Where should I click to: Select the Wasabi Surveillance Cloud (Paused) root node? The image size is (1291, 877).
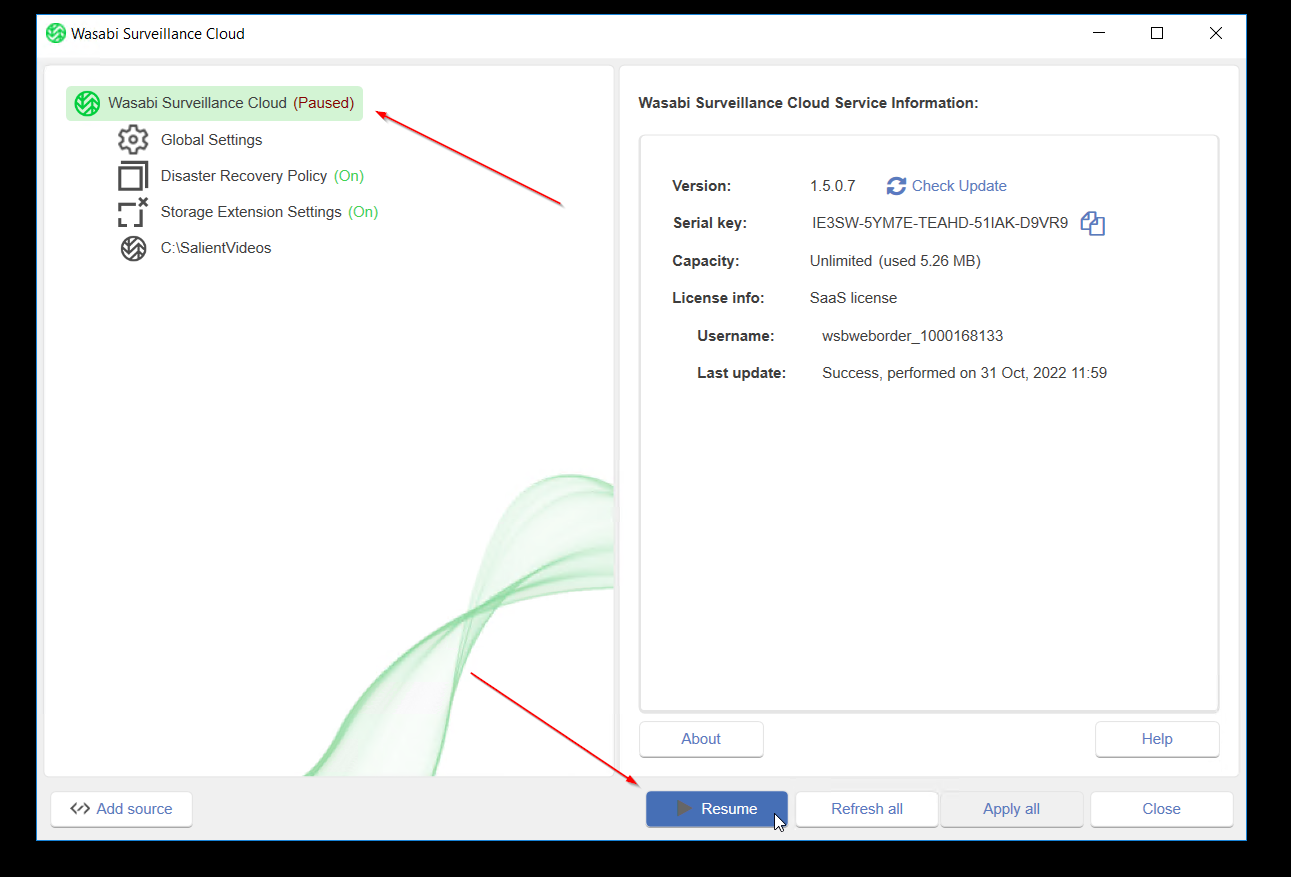point(214,103)
